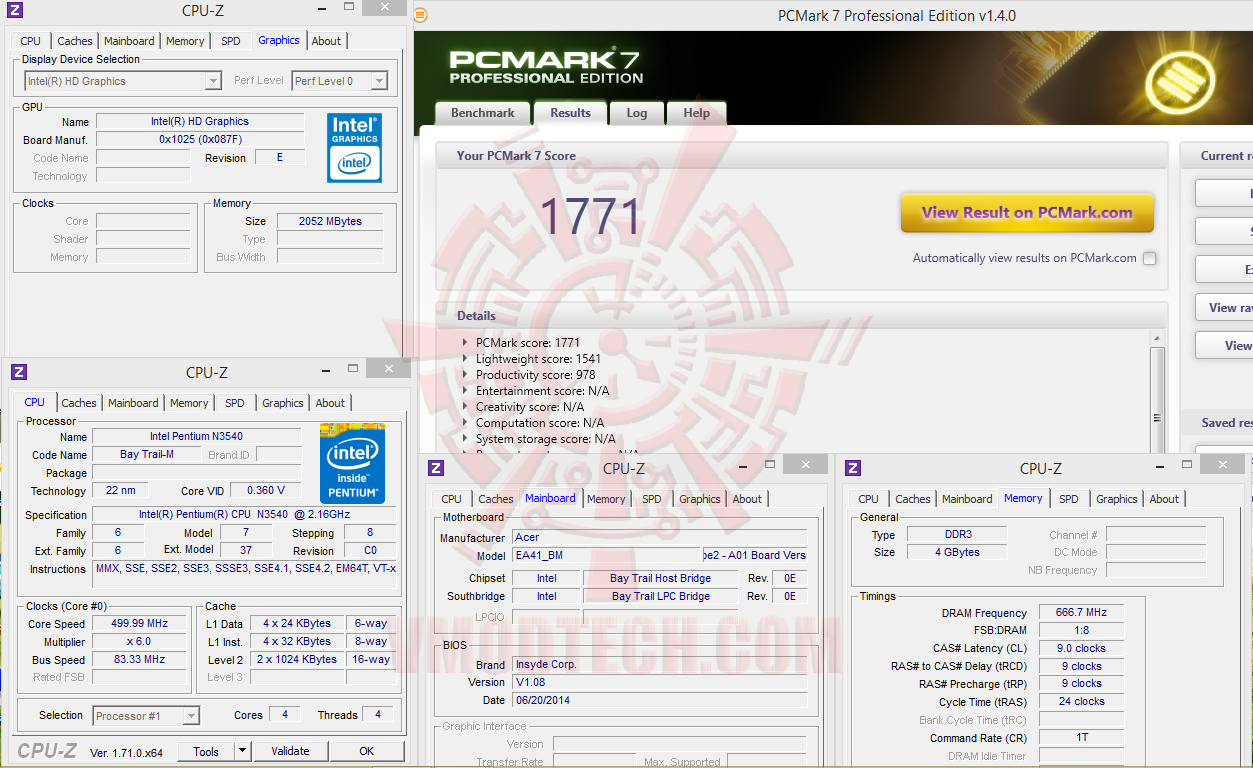
Task: Open Memory tab in CPU-Z processor window
Action: pos(189,403)
